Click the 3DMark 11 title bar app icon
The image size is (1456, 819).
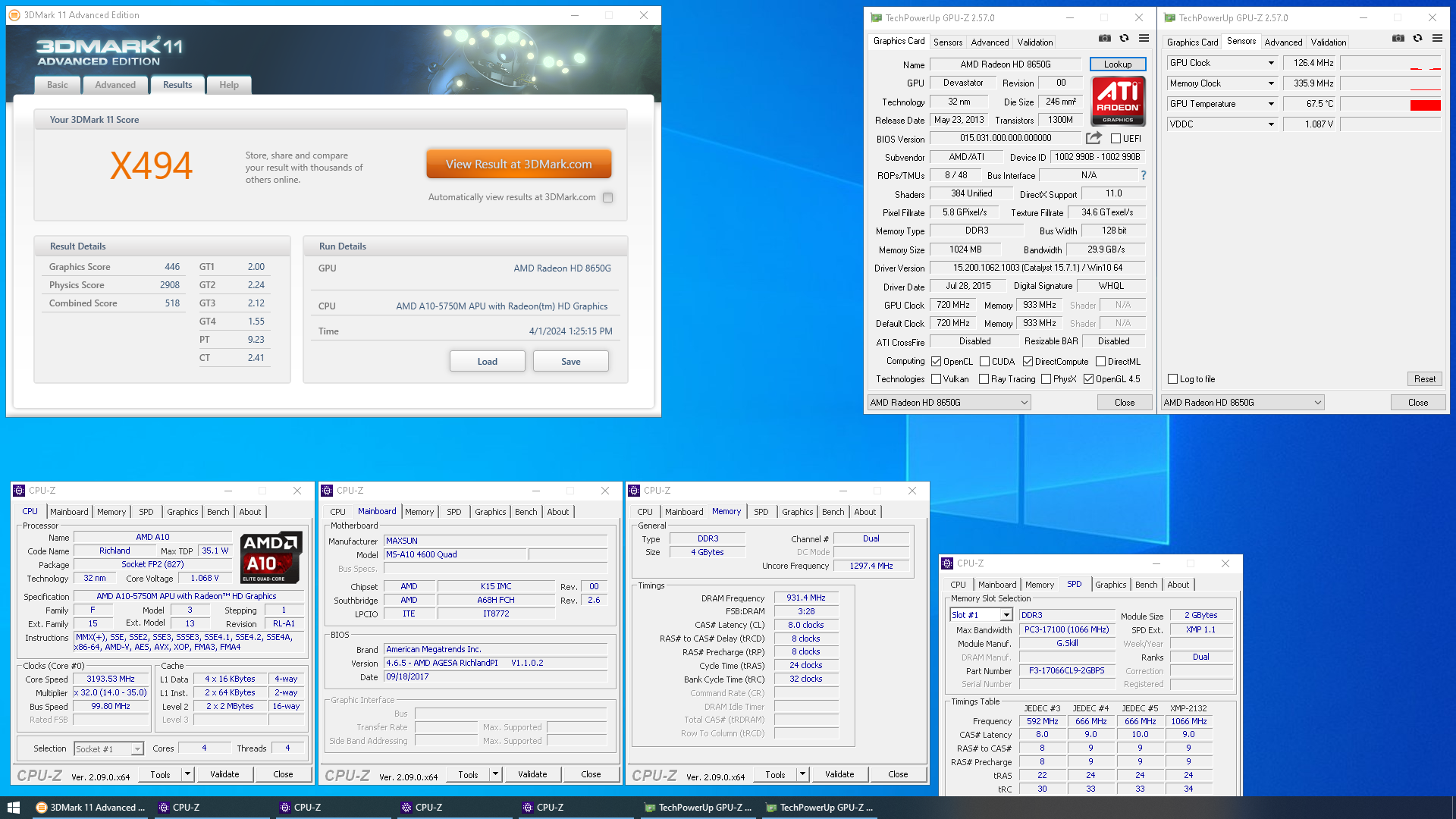click(x=14, y=15)
